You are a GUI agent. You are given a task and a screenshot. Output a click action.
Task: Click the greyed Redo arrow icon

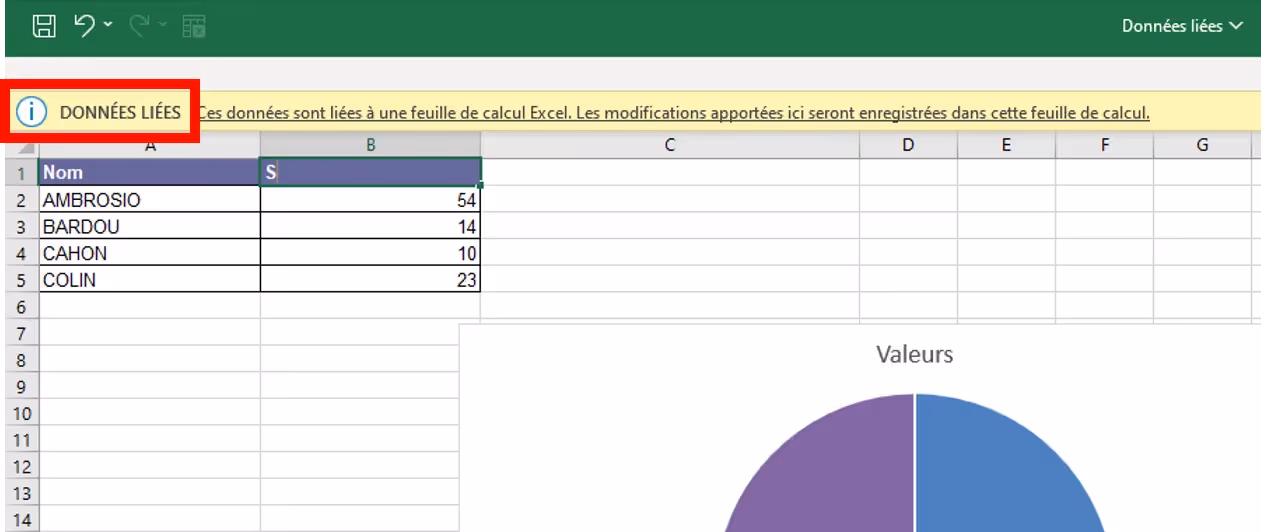[138, 27]
